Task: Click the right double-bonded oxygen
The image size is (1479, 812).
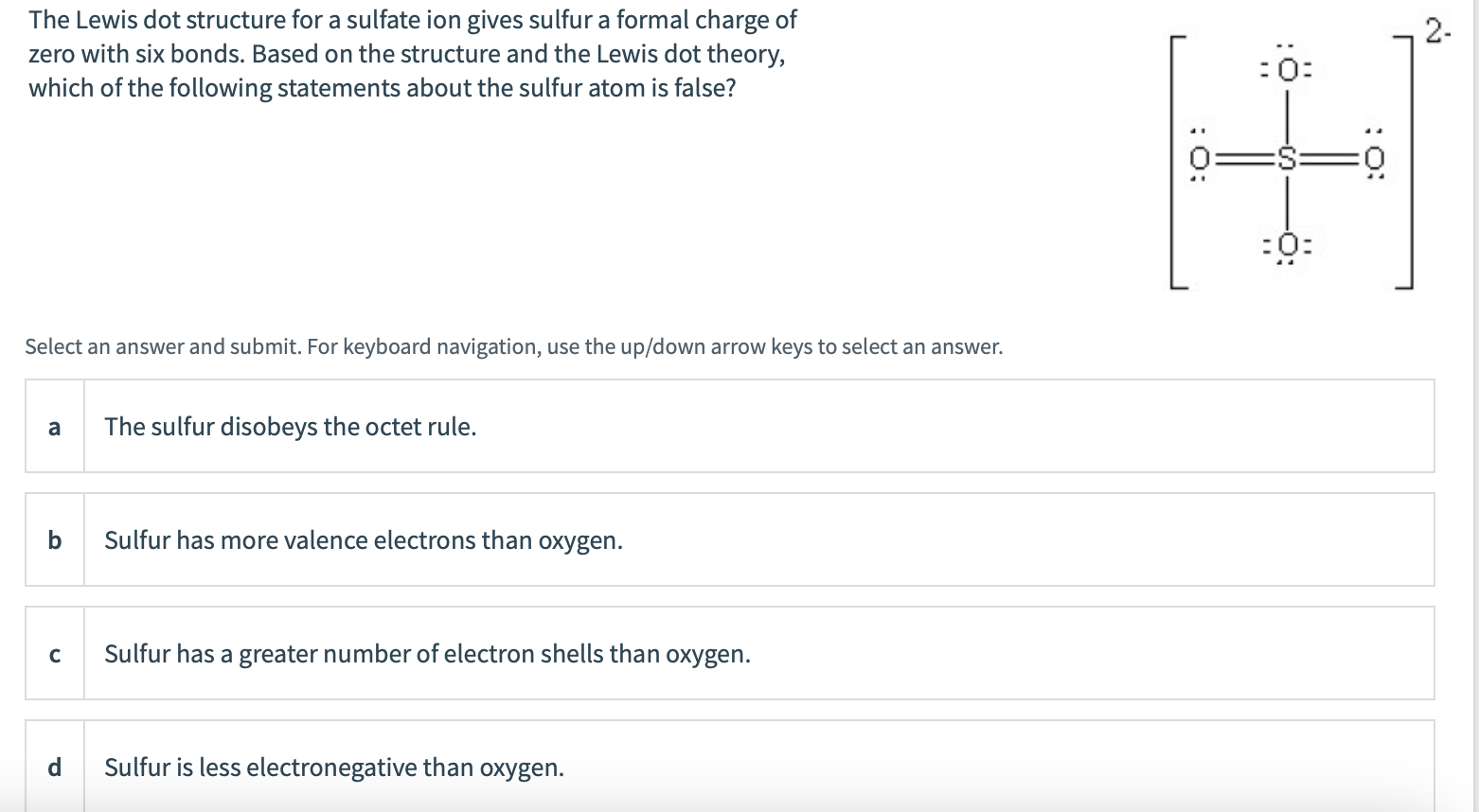Action: click(1375, 159)
